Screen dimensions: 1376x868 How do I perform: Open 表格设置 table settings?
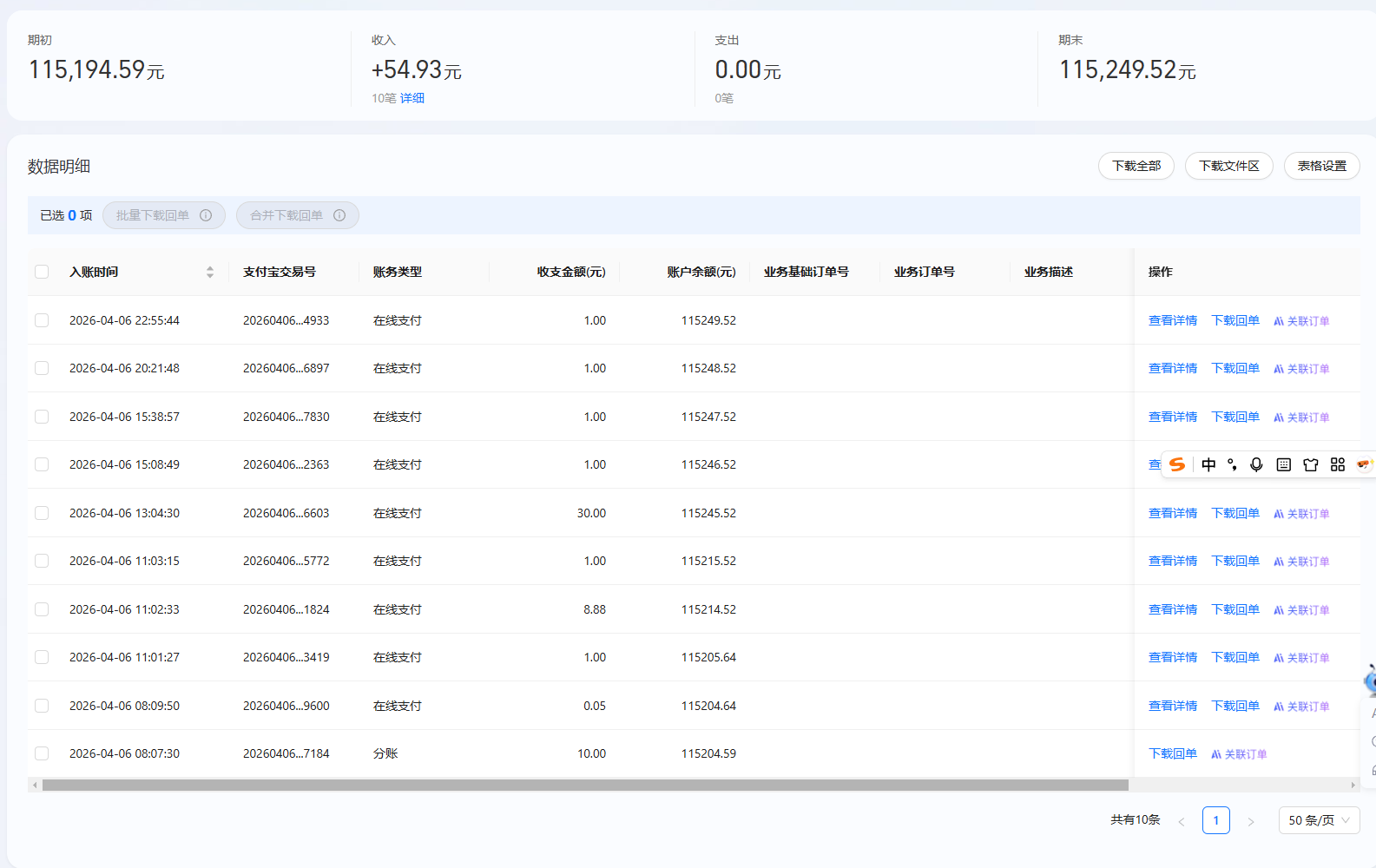coord(1321,166)
